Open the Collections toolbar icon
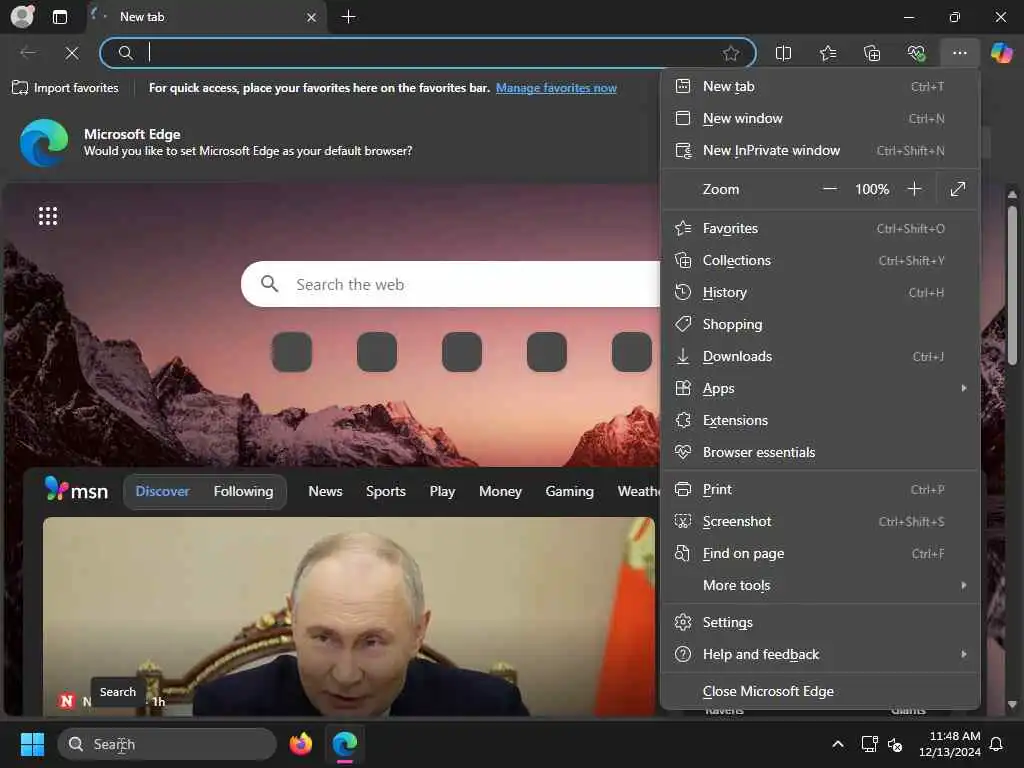 (872, 53)
